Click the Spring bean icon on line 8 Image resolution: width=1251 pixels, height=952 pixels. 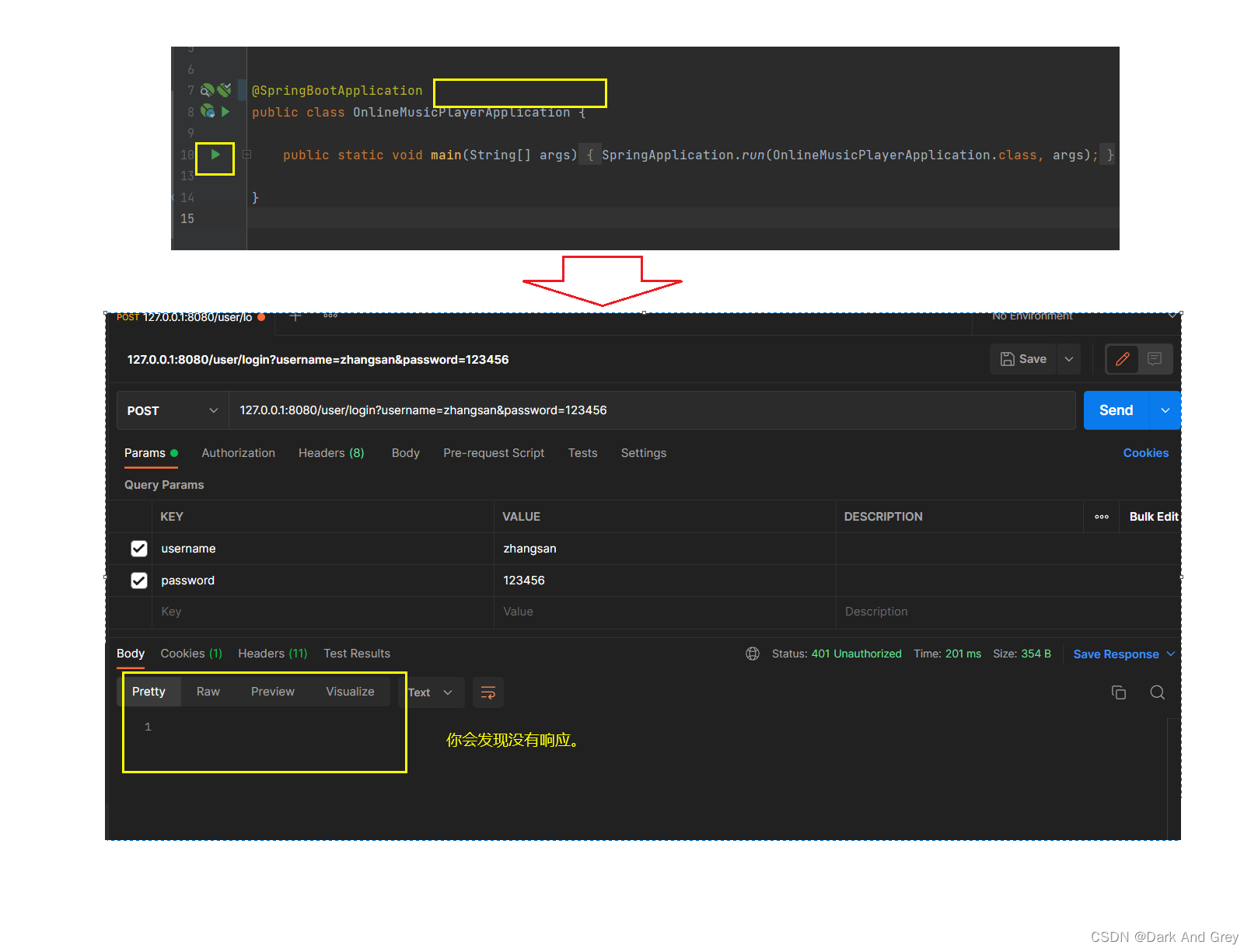coord(208,111)
